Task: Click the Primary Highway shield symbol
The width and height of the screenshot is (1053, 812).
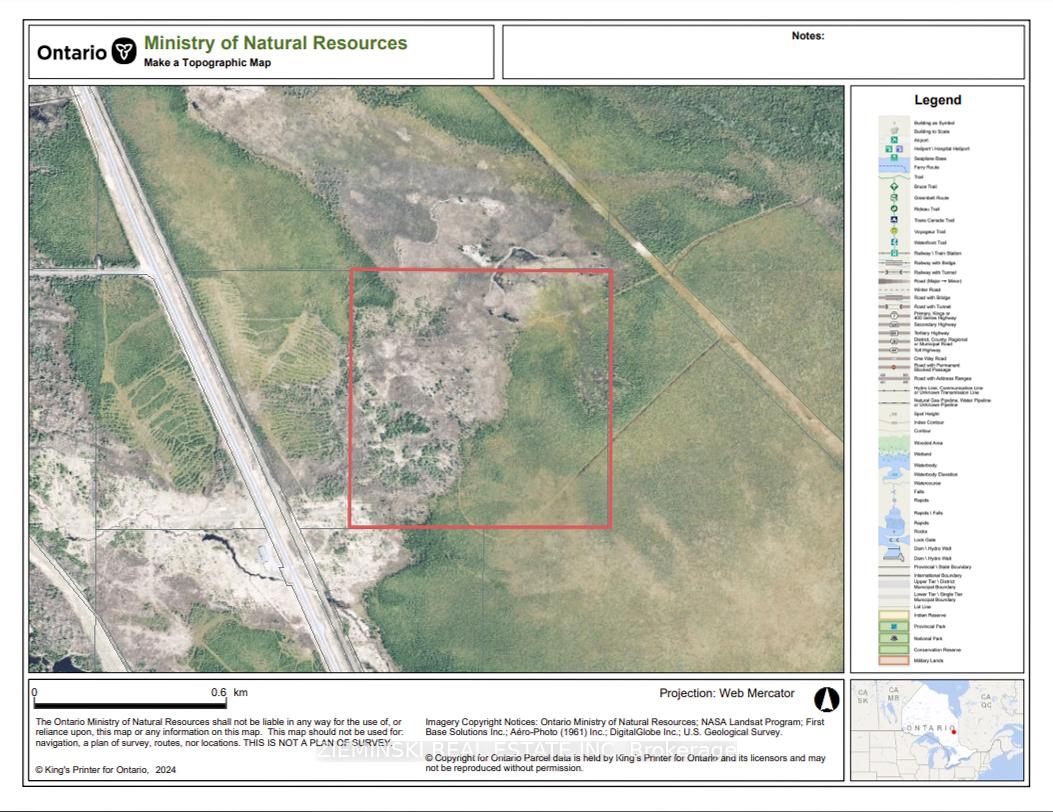Action: pos(894,316)
